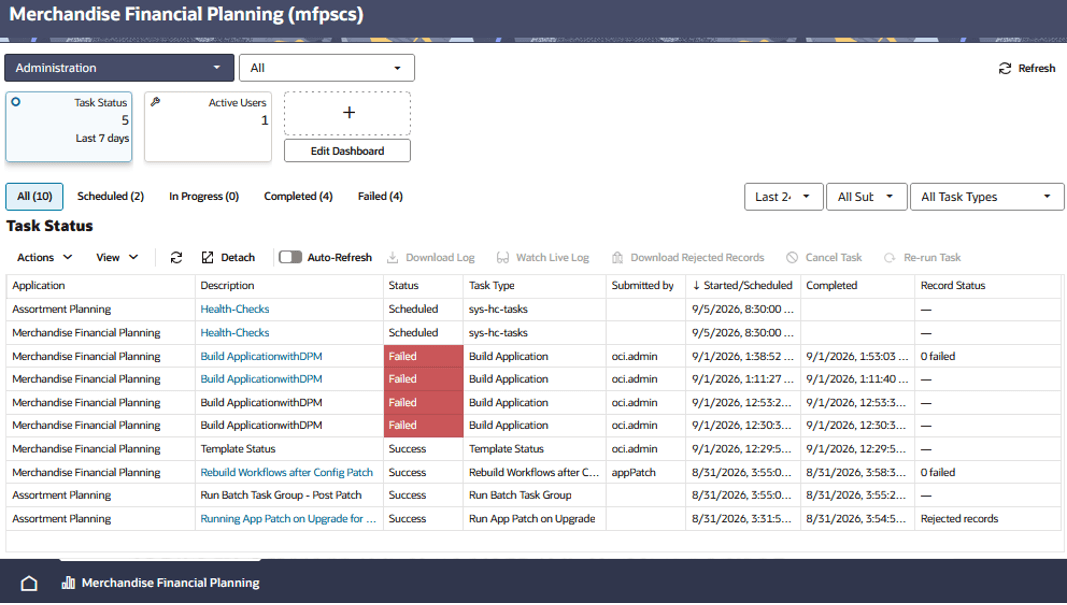Image resolution: width=1067 pixels, height=605 pixels.
Task: Switch to the Failed (4) tab
Action: click(380, 197)
